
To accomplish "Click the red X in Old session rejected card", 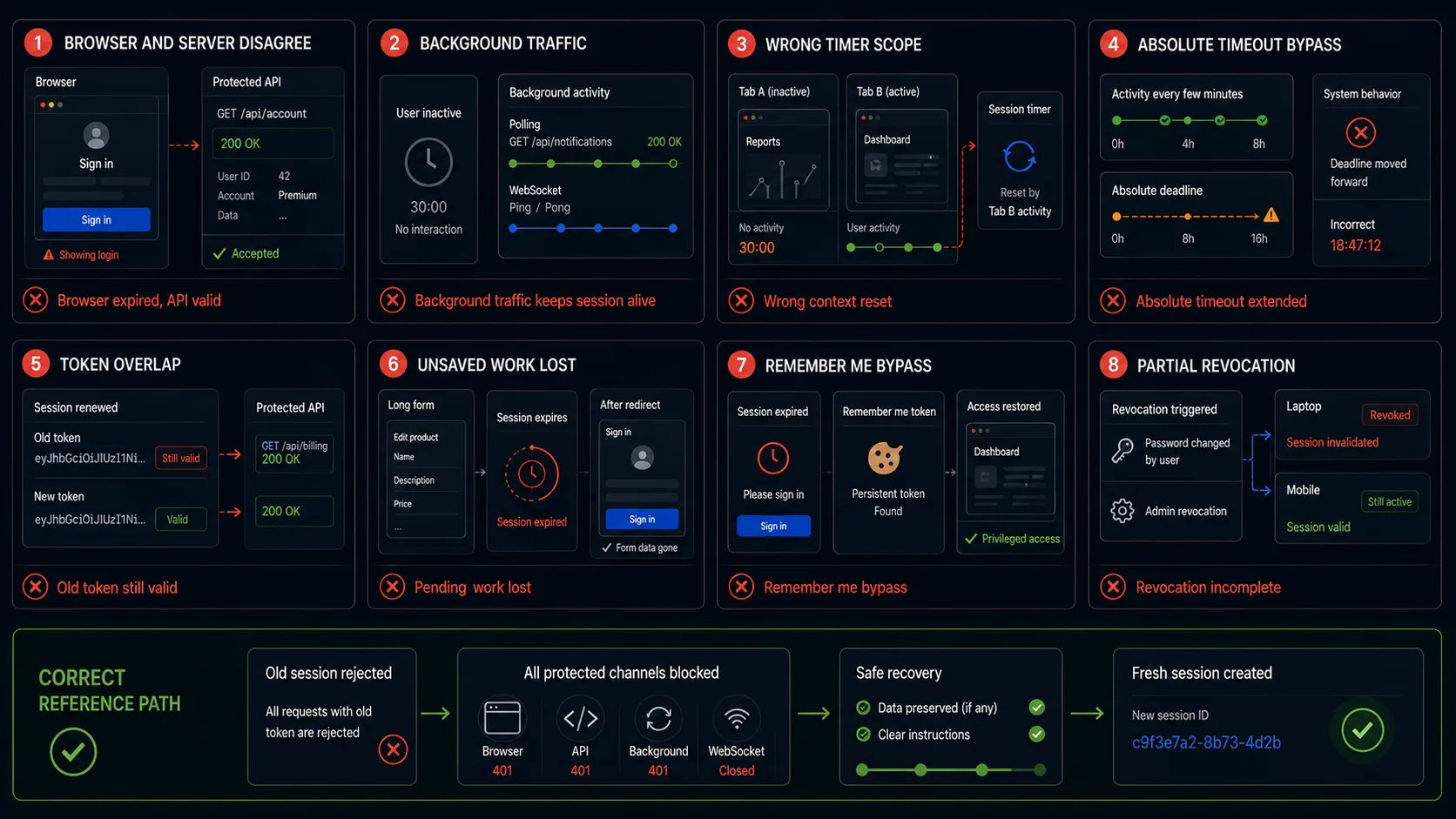I will click(393, 749).
